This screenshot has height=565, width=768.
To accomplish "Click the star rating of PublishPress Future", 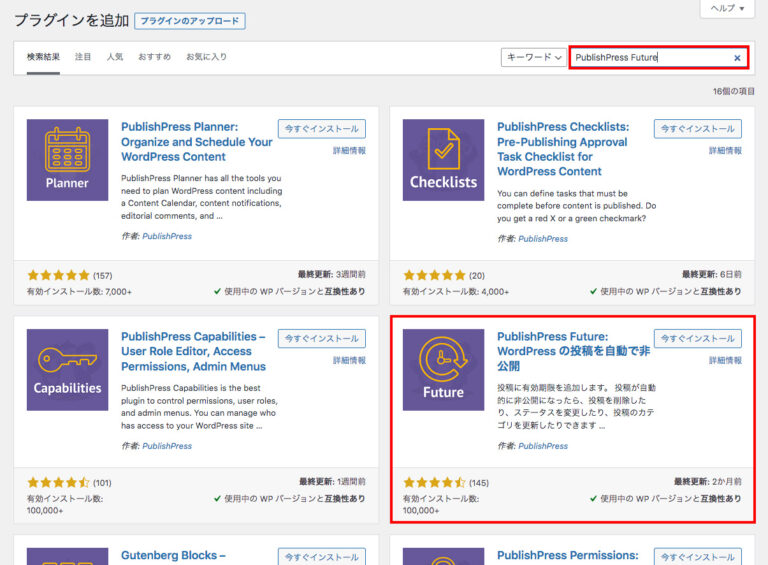I will click(434, 483).
